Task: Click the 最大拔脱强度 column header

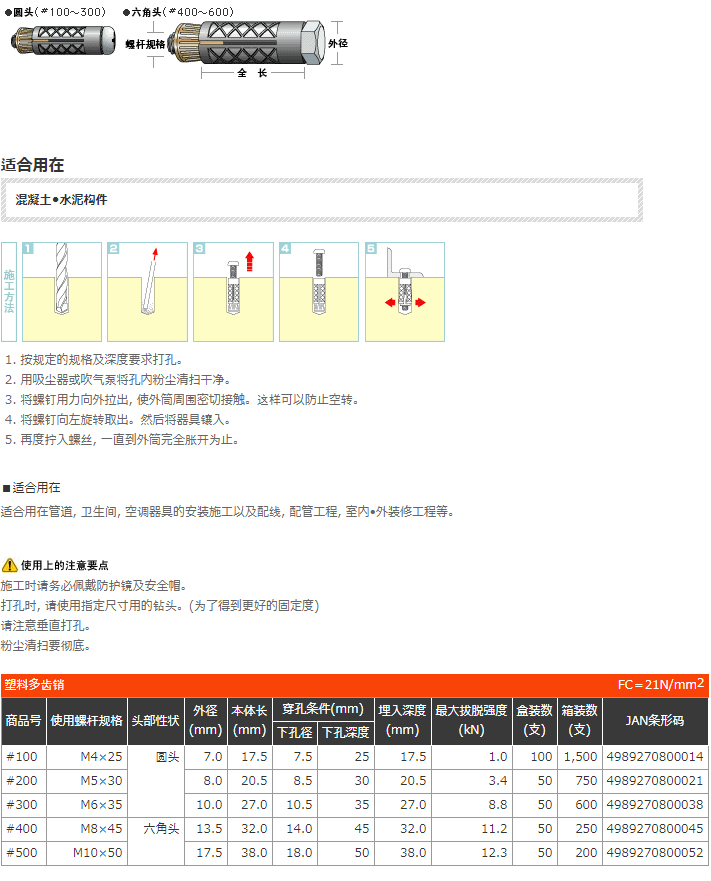Action: (x=471, y=720)
